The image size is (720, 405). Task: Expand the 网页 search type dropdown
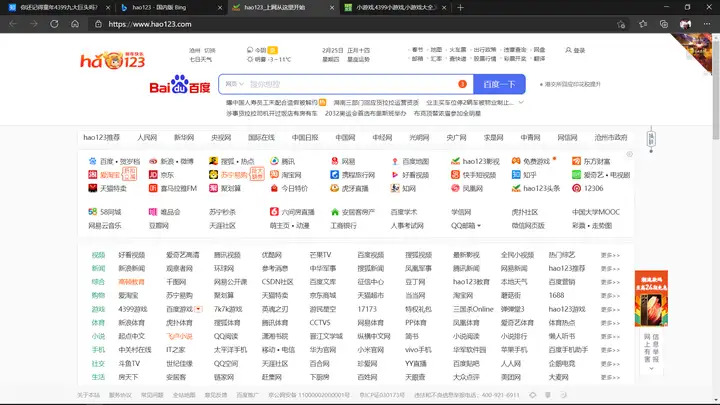pos(235,84)
